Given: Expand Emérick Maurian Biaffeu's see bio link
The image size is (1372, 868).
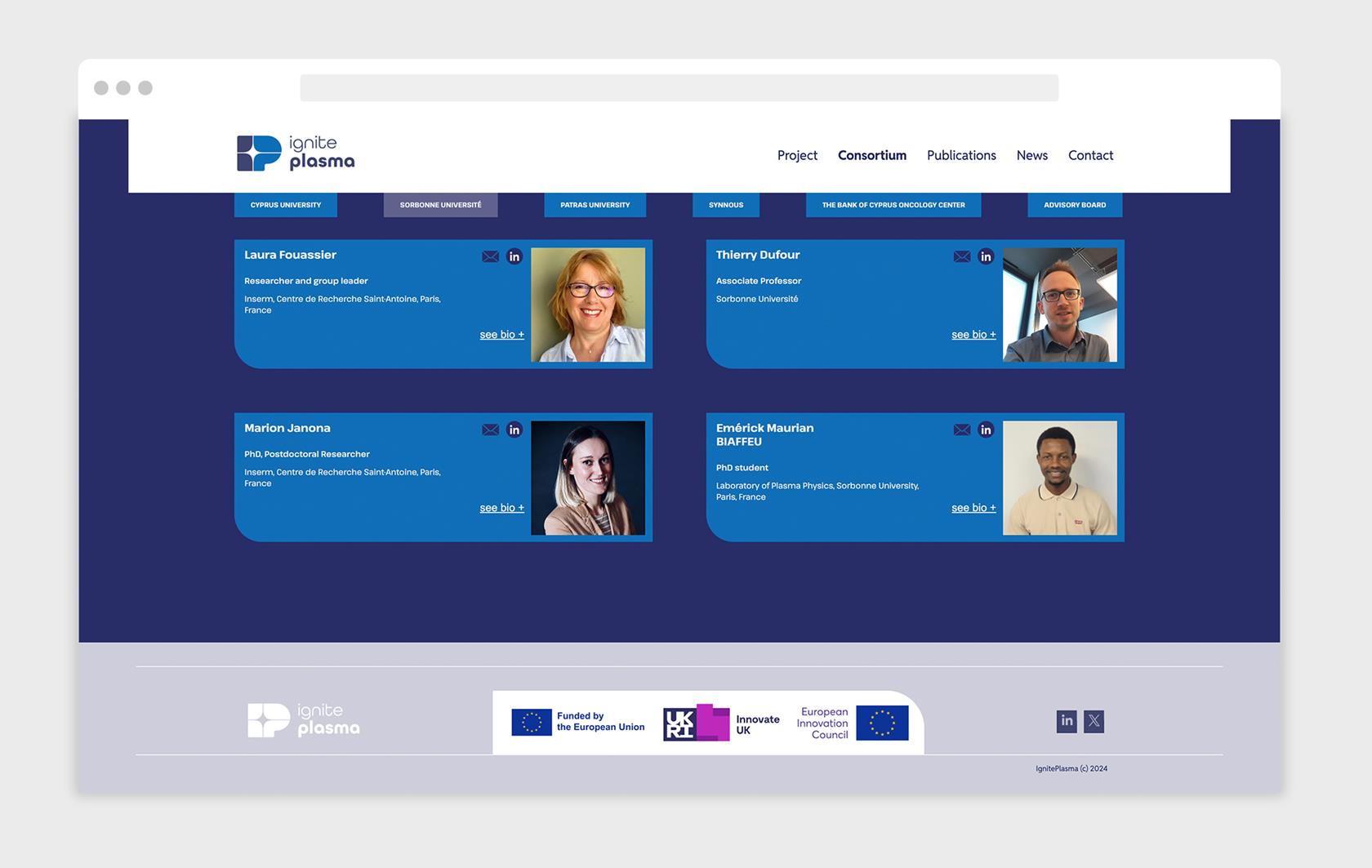Looking at the screenshot, I should click(973, 508).
